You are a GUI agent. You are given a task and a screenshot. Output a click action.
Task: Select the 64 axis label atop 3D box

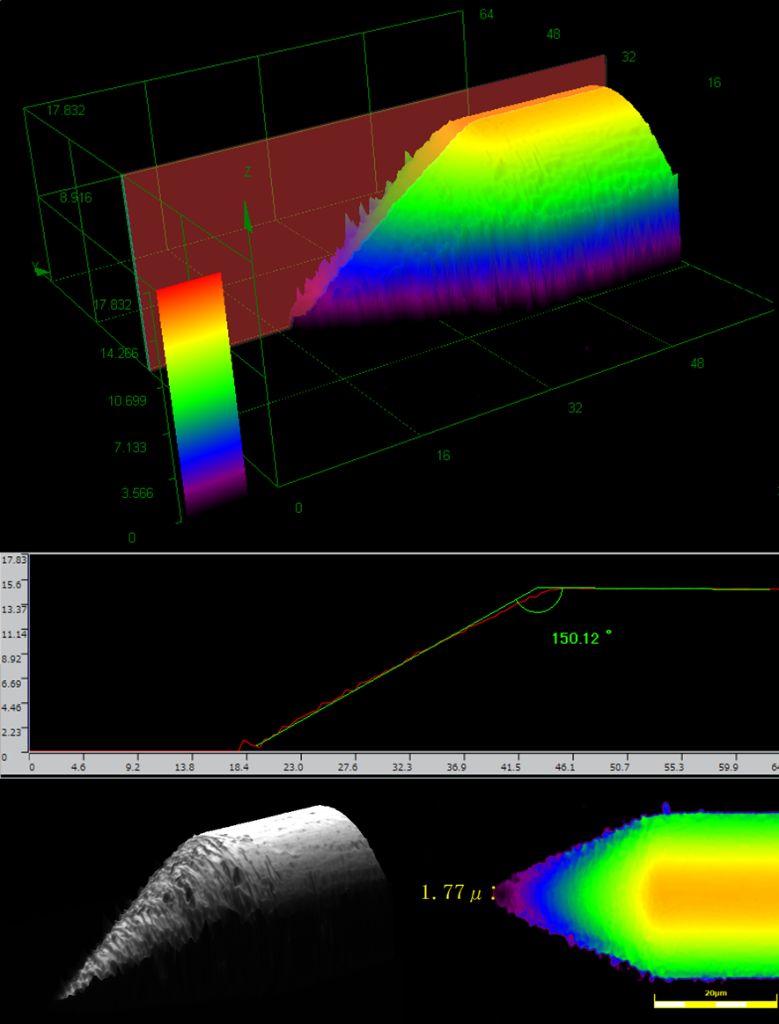pyautogui.click(x=486, y=14)
